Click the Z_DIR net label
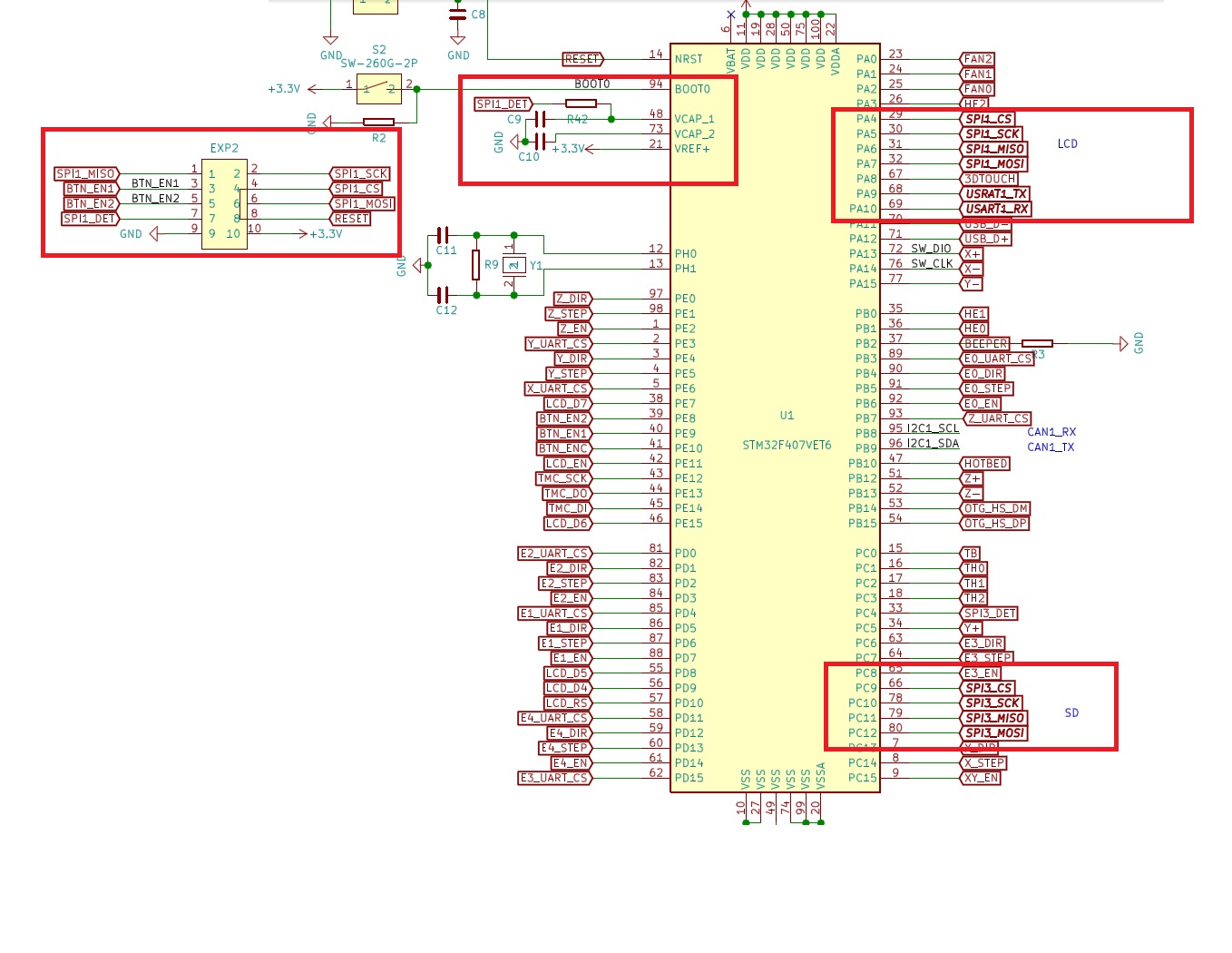The height and width of the screenshot is (953, 1232). (572, 299)
